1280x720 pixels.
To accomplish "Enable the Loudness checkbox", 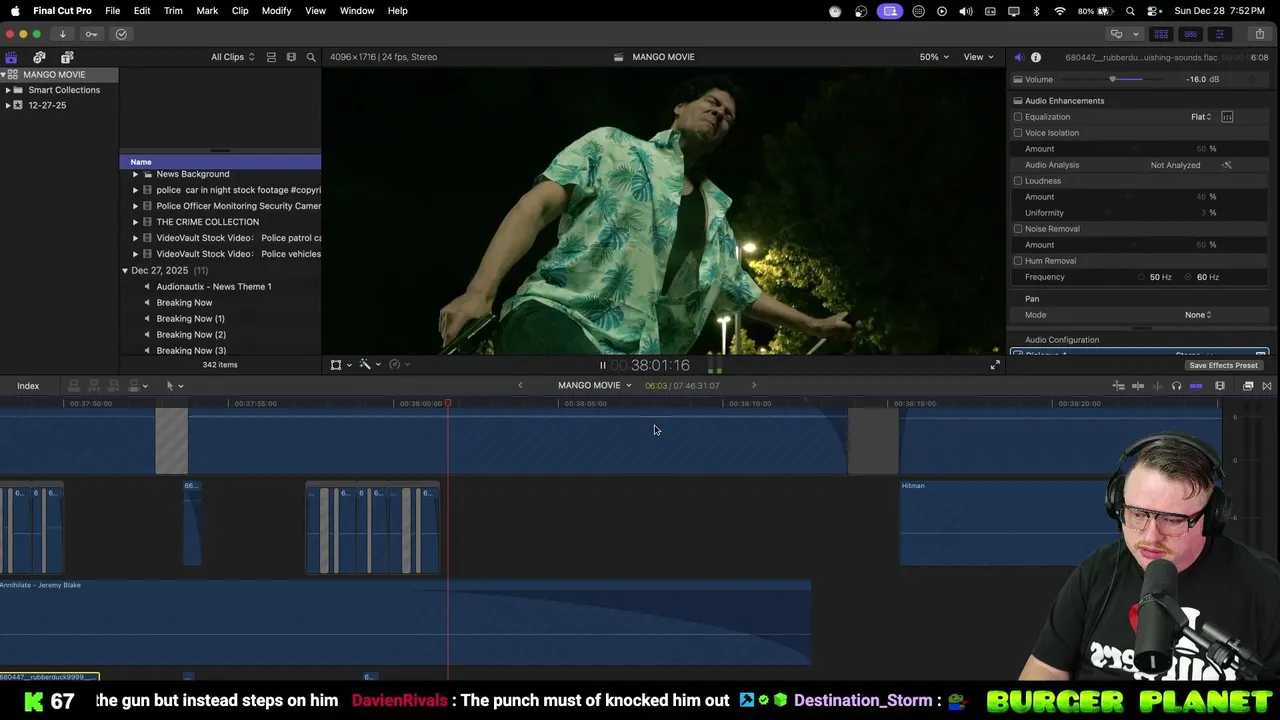I will (x=1018, y=181).
